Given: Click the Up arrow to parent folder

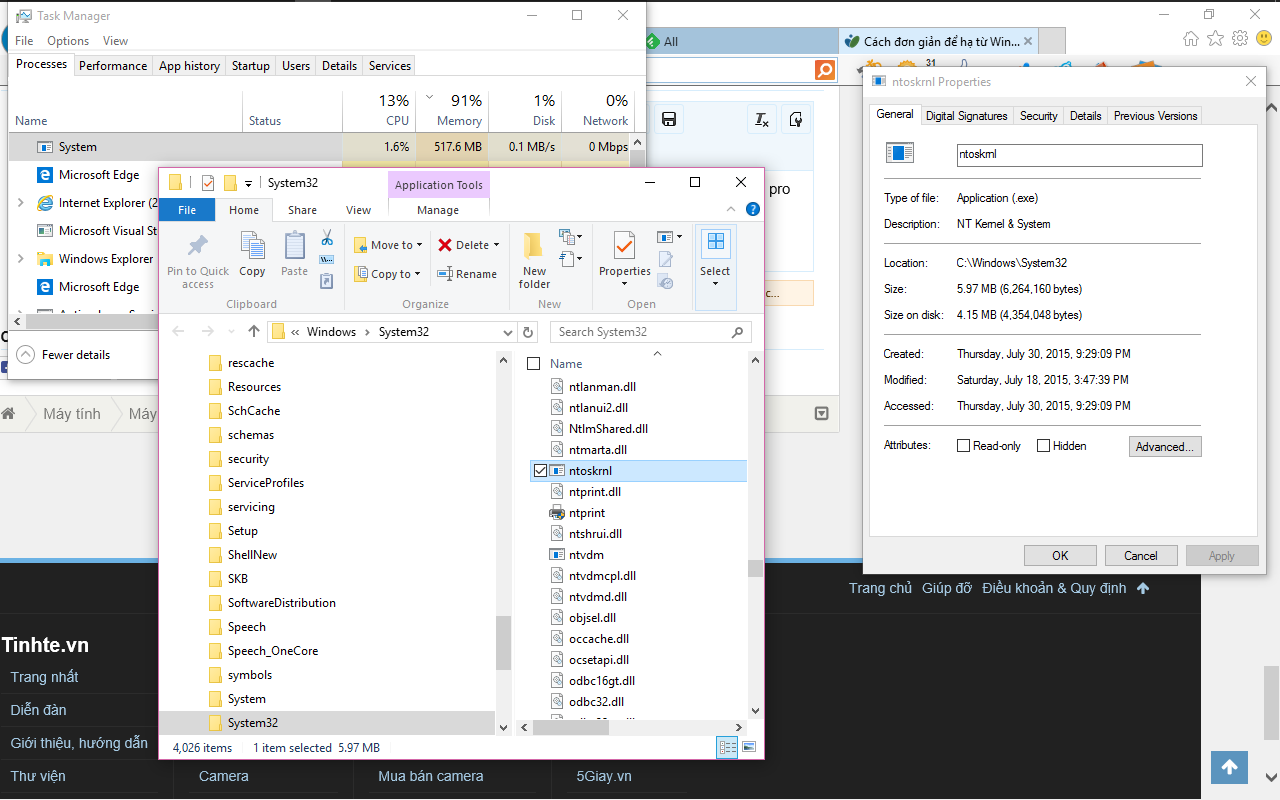Looking at the screenshot, I should (x=254, y=332).
